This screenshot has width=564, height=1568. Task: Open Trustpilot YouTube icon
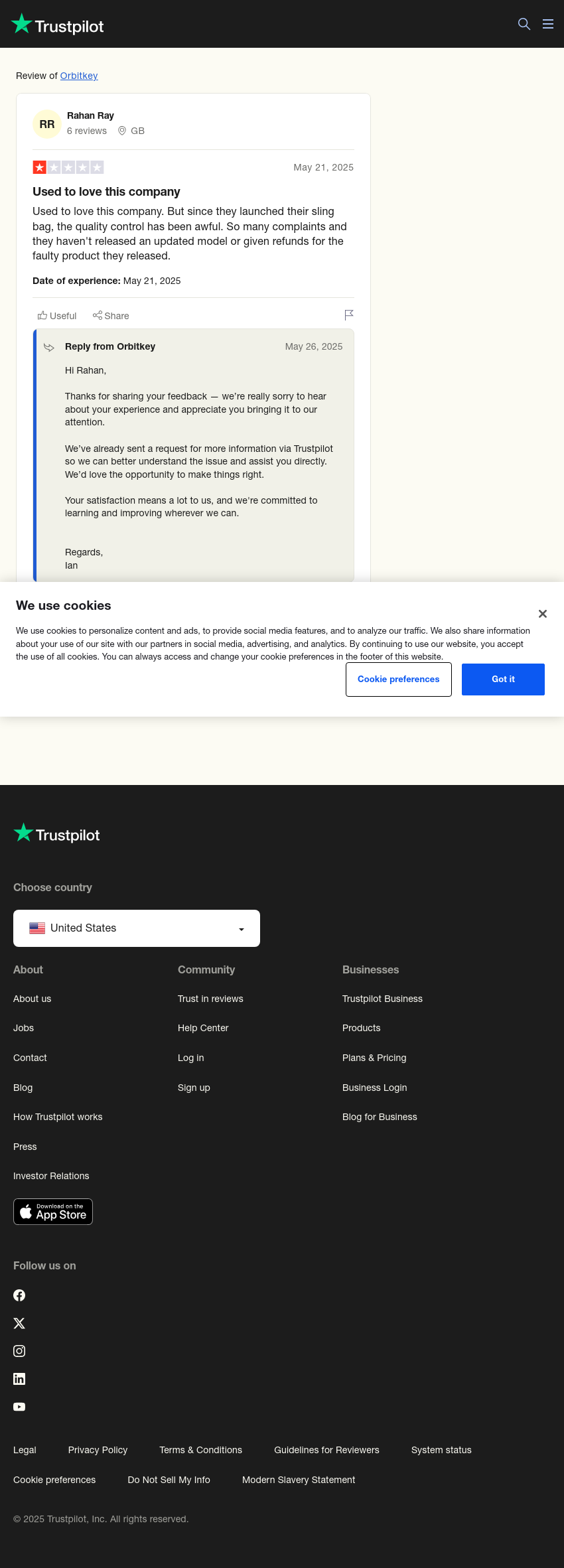click(19, 1407)
